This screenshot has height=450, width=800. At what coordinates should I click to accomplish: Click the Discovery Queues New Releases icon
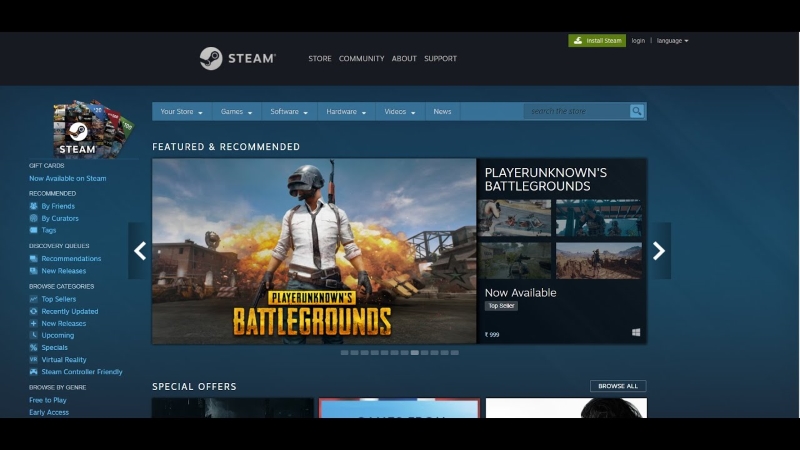point(34,271)
